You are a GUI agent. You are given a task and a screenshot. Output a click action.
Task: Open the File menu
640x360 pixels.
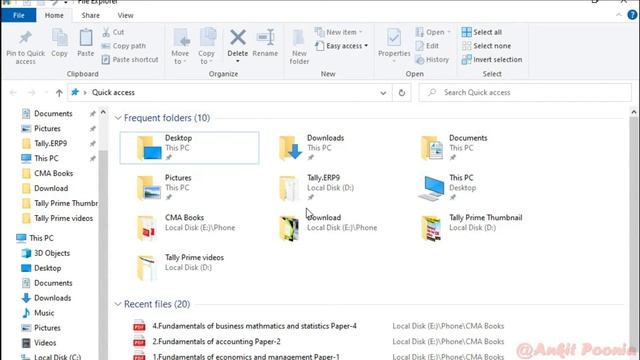coord(19,15)
